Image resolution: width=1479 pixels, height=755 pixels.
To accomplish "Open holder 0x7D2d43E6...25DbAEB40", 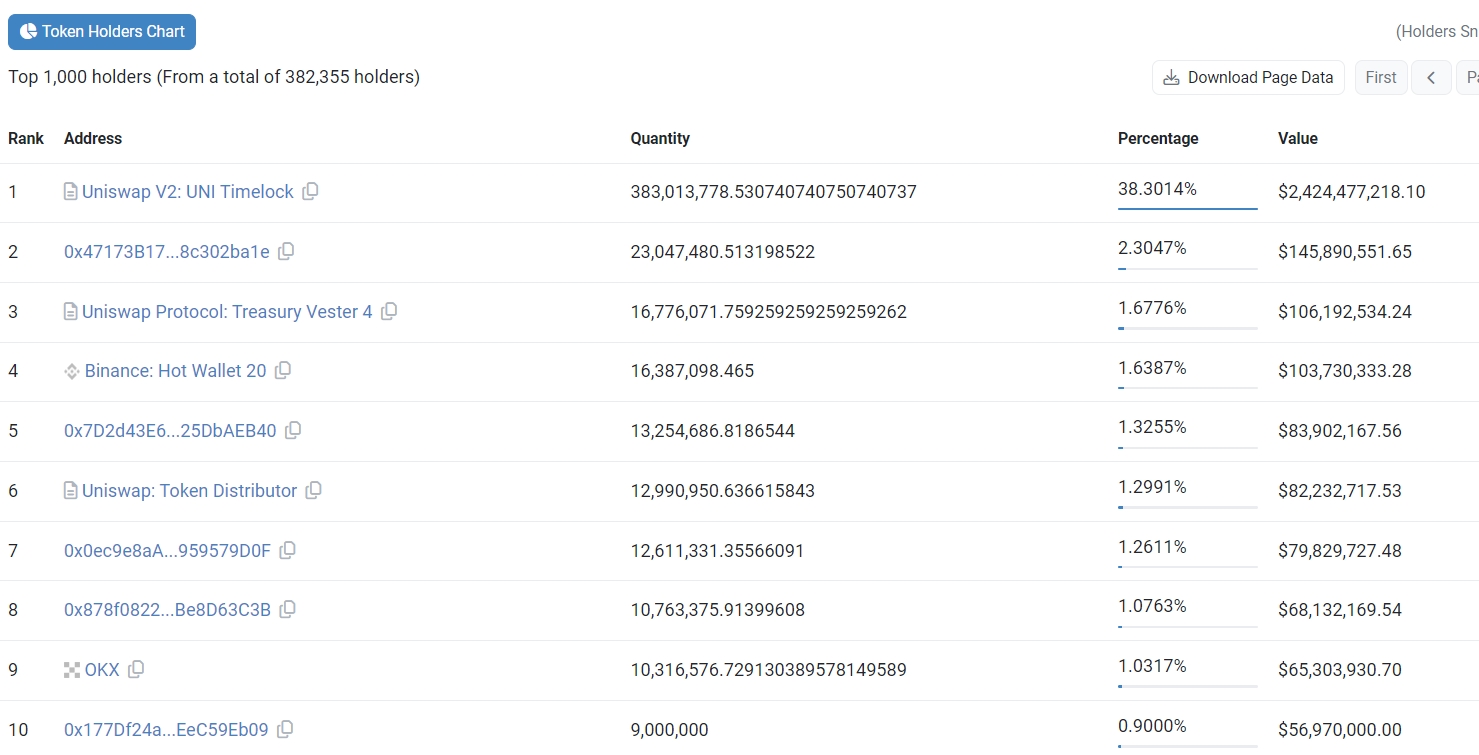I will click(170, 430).
